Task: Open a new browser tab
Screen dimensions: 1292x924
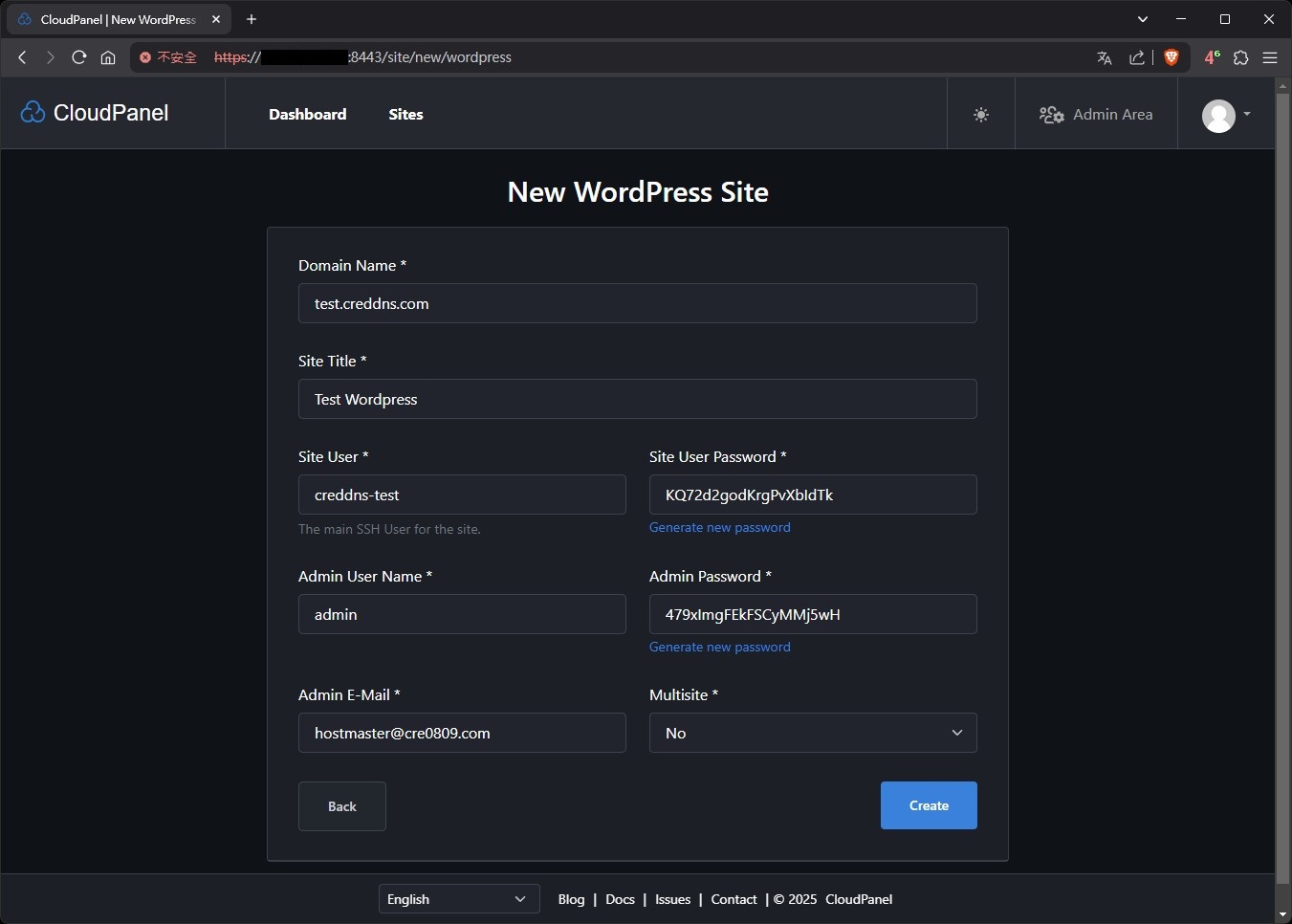Action: [252, 19]
